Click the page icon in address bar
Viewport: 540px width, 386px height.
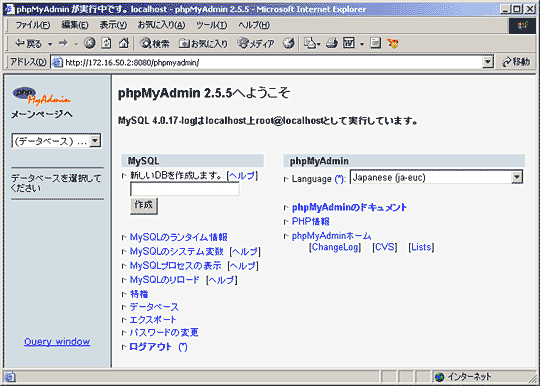(x=57, y=62)
